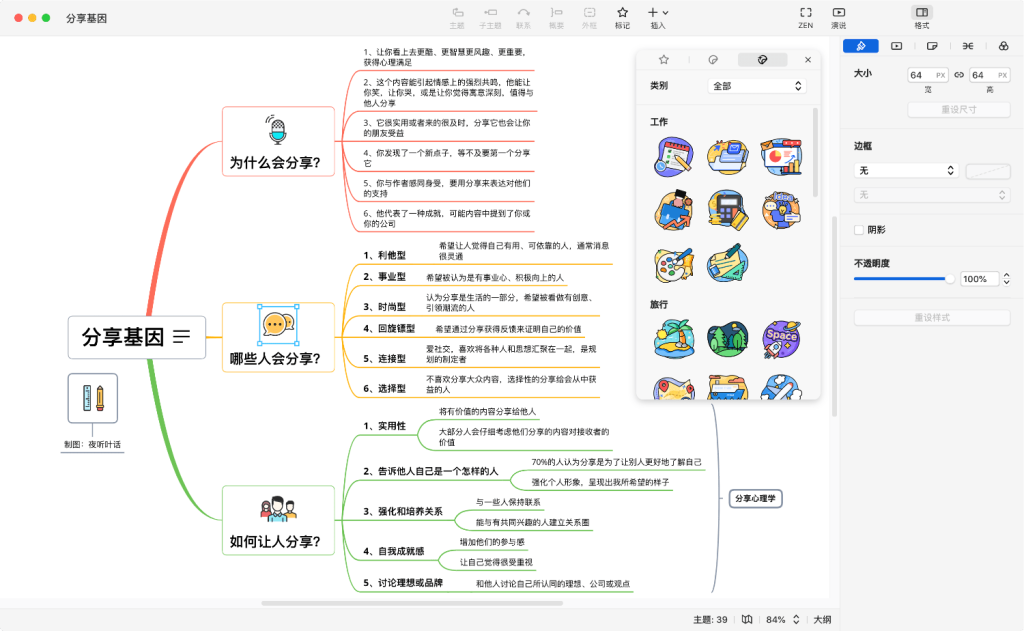Click the map overview icon in the status bar
The width and height of the screenshot is (1024, 631).
click(x=746, y=619)
